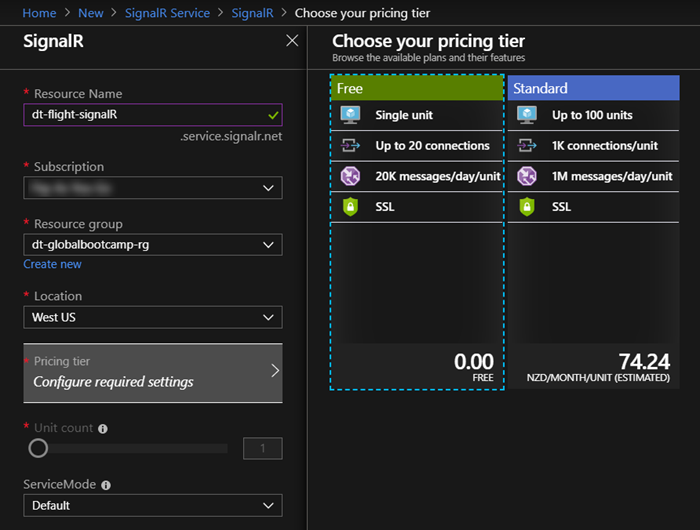700x530 pixels.
Task: Click the Standard tier connections arrows icon
Action: coord(527,146)
